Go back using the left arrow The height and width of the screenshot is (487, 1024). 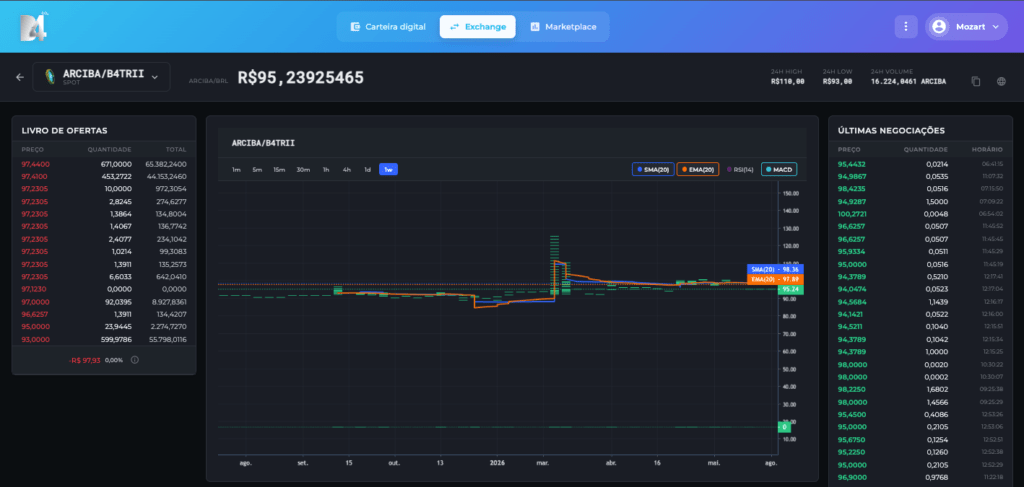click(x=20, y=77)
